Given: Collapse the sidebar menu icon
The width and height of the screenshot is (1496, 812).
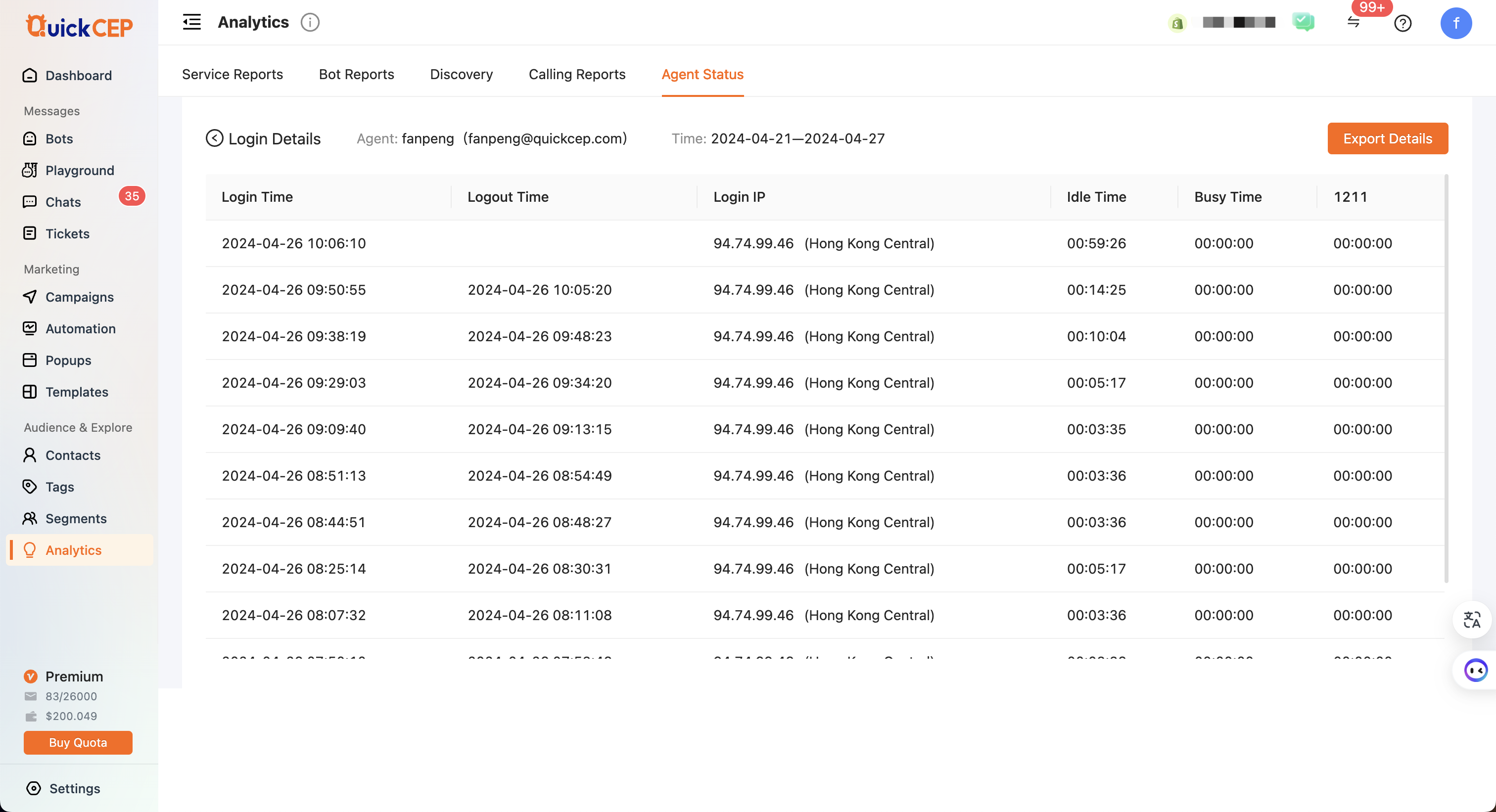Looking at the screenshot, I should pyautogui.click(x=191, y=22).
